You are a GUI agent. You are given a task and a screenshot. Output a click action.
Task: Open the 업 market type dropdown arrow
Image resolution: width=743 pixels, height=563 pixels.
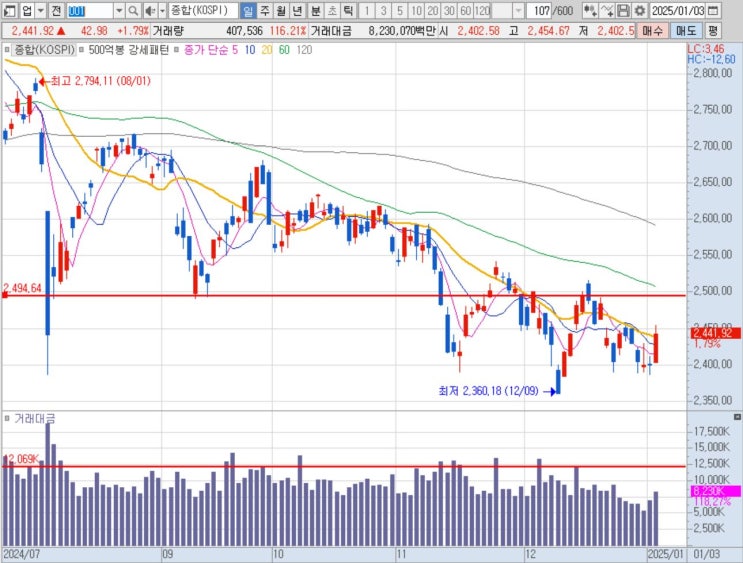(41, 10)
